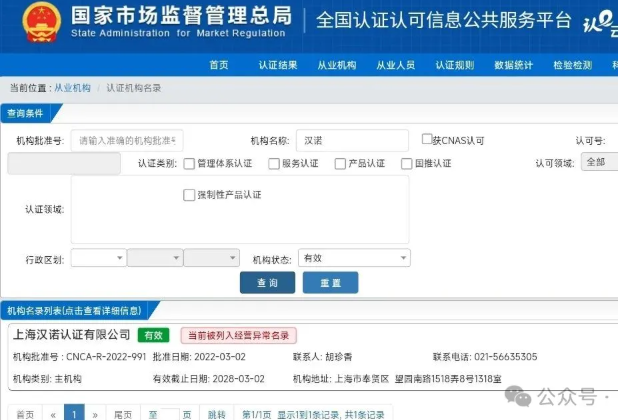This screenshot has height=420, width=618.
Task: Open the 数据统计 menu item
Action: (x=514, y=65)
